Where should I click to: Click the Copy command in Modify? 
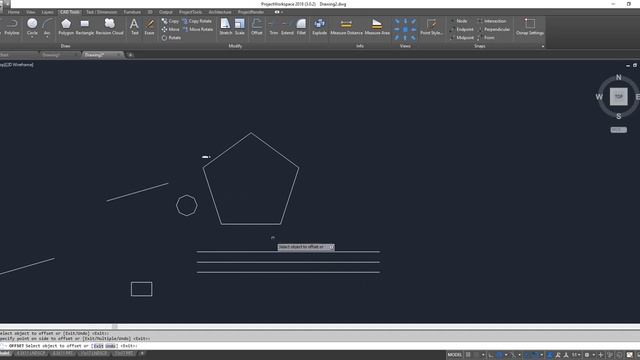click(x=170, y=21)
